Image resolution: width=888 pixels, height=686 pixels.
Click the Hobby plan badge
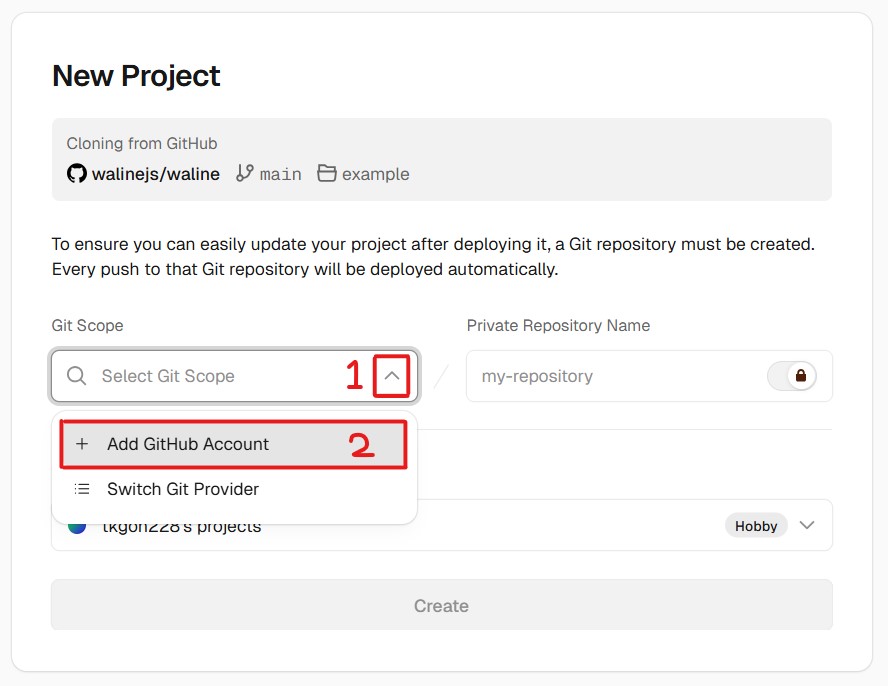click(756, 526)
